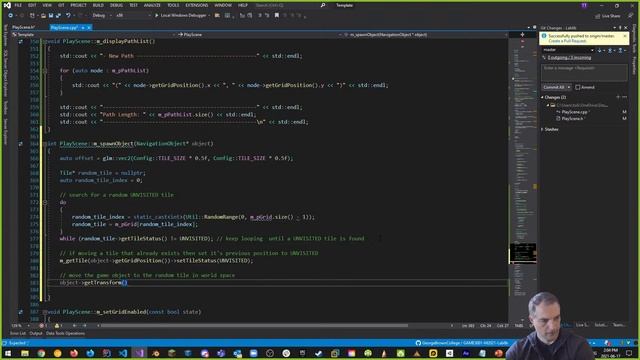This screenshot has height=360, width=640.
Task: Open the Debug configuration dropdown
Action: pos(101,16)
